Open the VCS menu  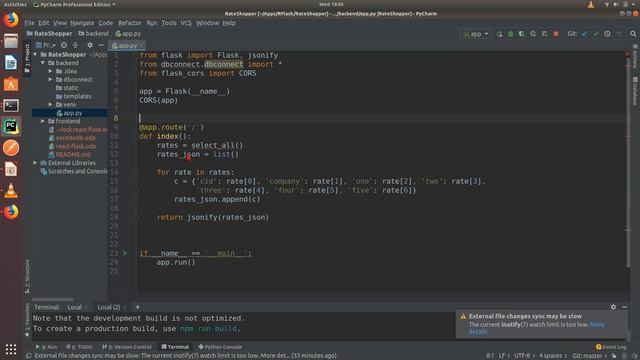click(x=186, y=23)
